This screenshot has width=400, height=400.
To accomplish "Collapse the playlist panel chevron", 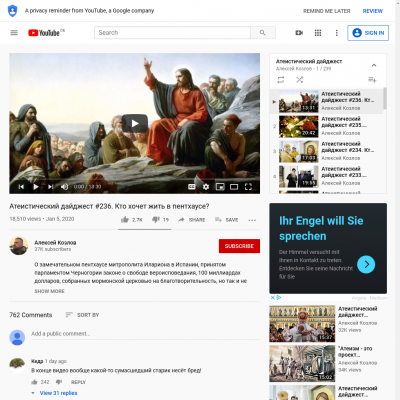I will [374, 65].
